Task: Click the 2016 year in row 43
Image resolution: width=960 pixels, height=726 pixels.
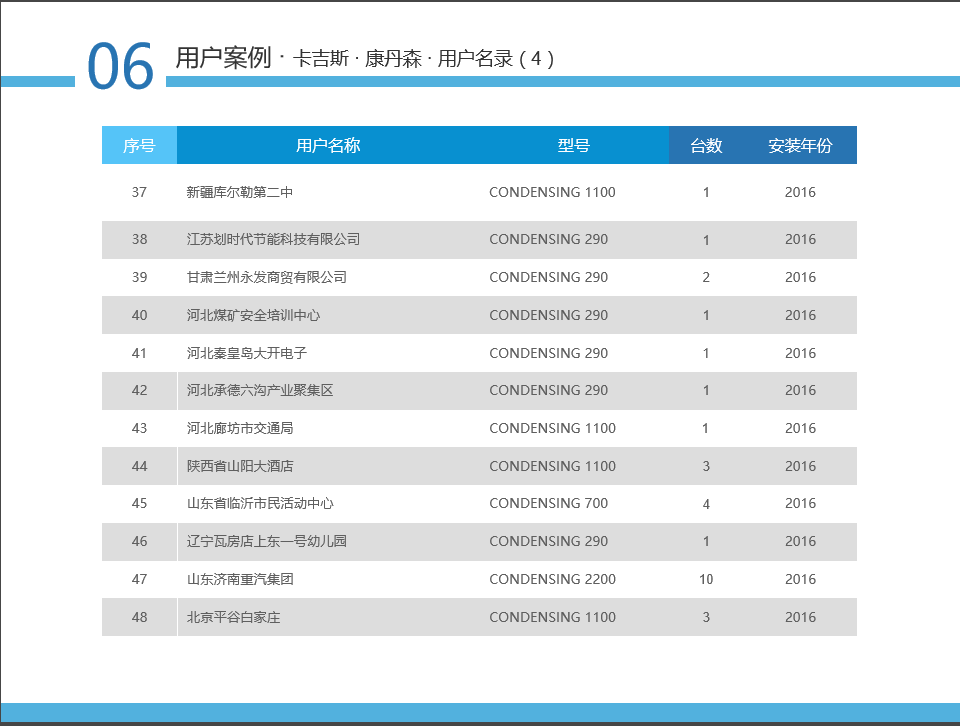Action: [x=800, y=428]
